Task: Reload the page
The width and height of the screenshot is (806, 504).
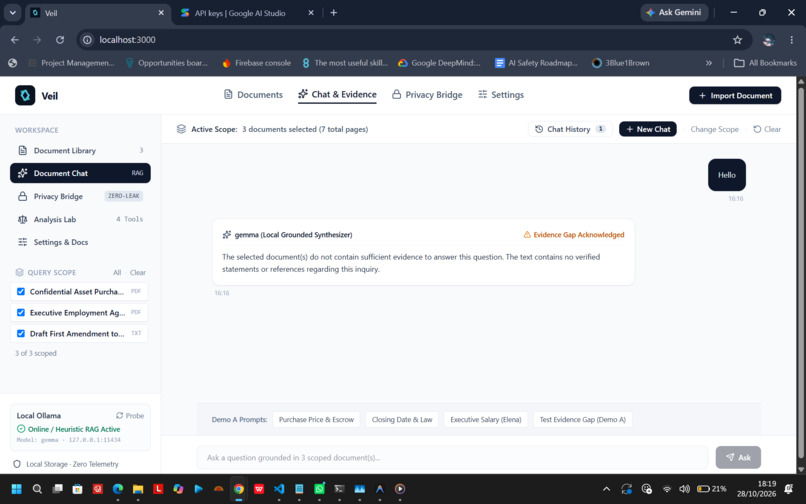Action: [60, 40]
